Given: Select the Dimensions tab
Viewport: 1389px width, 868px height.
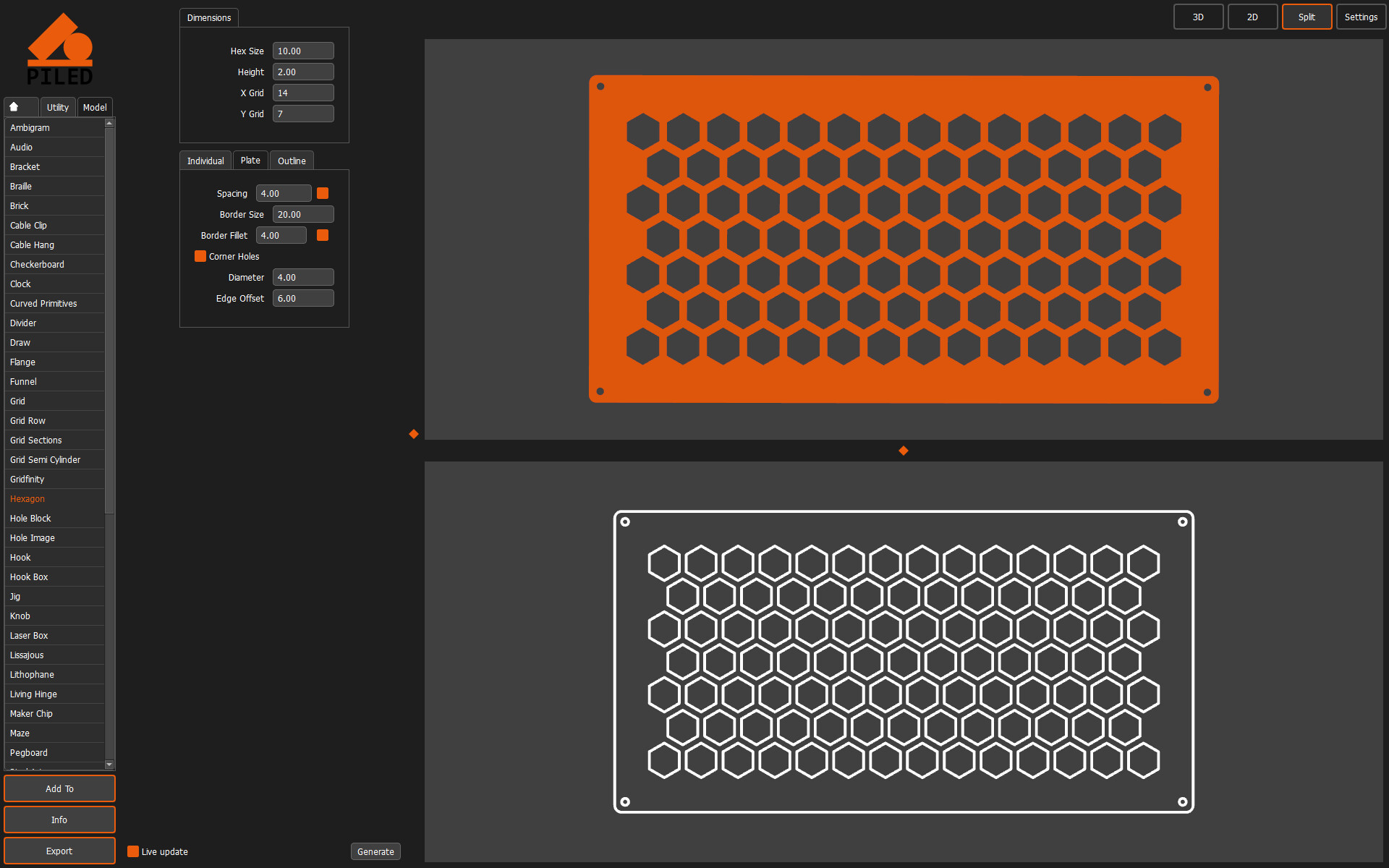Looking at the screenshot, I should tap(209, 17).
